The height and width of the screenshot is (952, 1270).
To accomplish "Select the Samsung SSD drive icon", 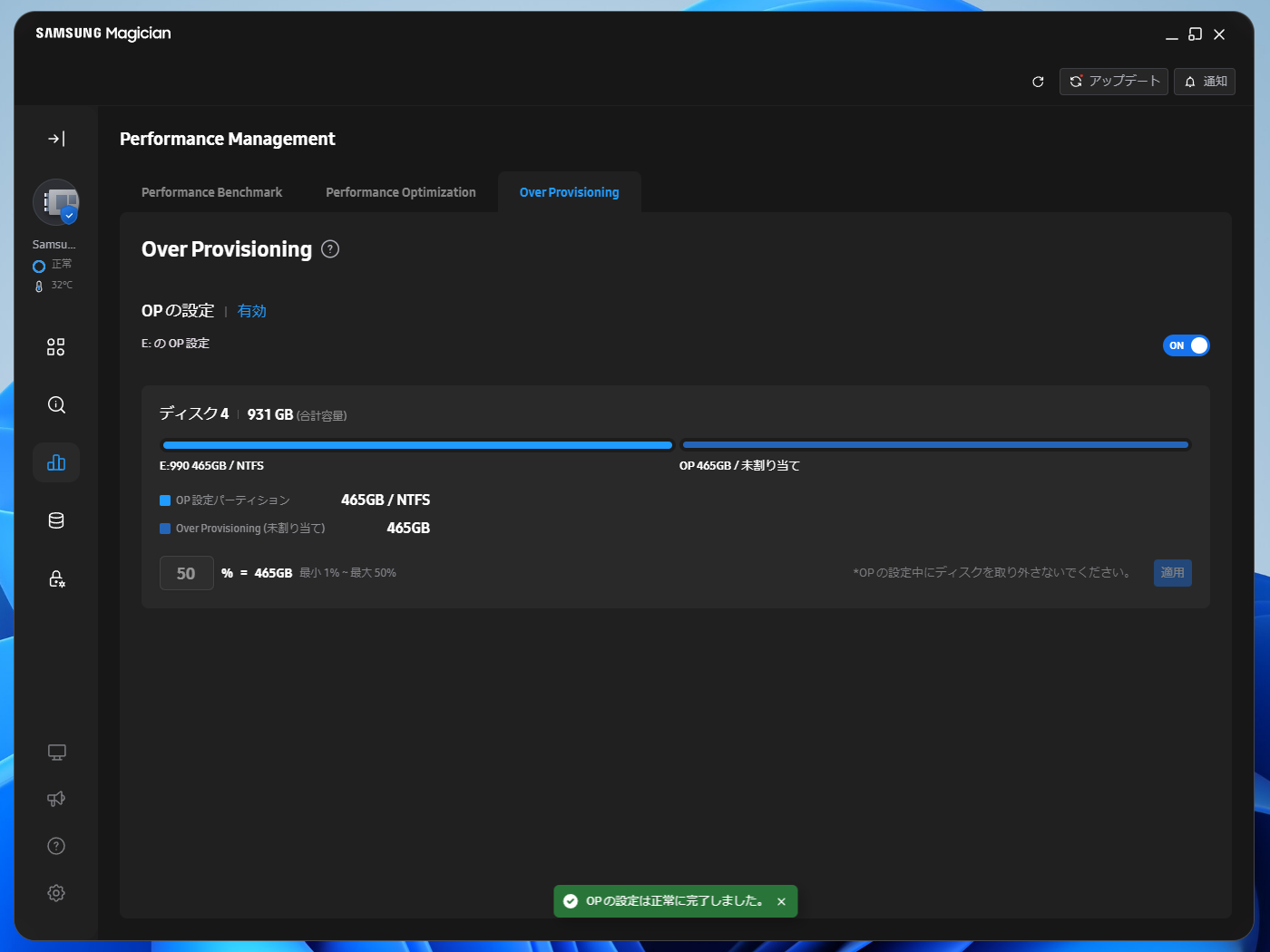I will tap(56, 202).
